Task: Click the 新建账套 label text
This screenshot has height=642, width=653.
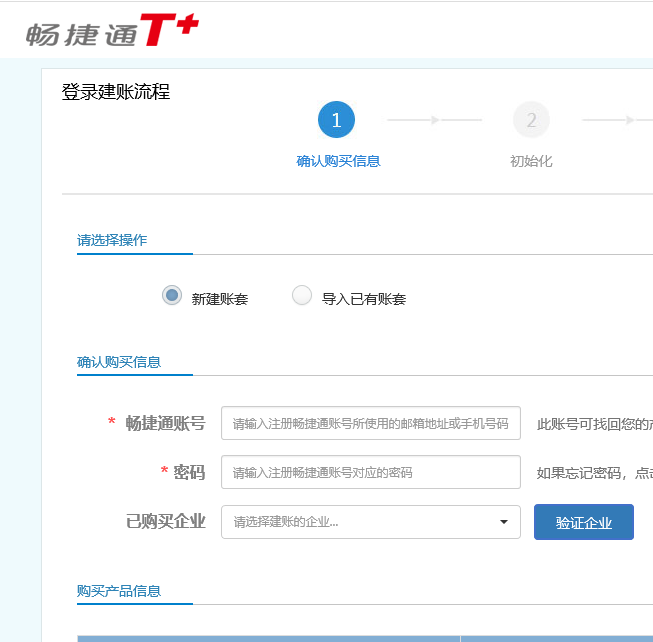Action: coord(220,299)
